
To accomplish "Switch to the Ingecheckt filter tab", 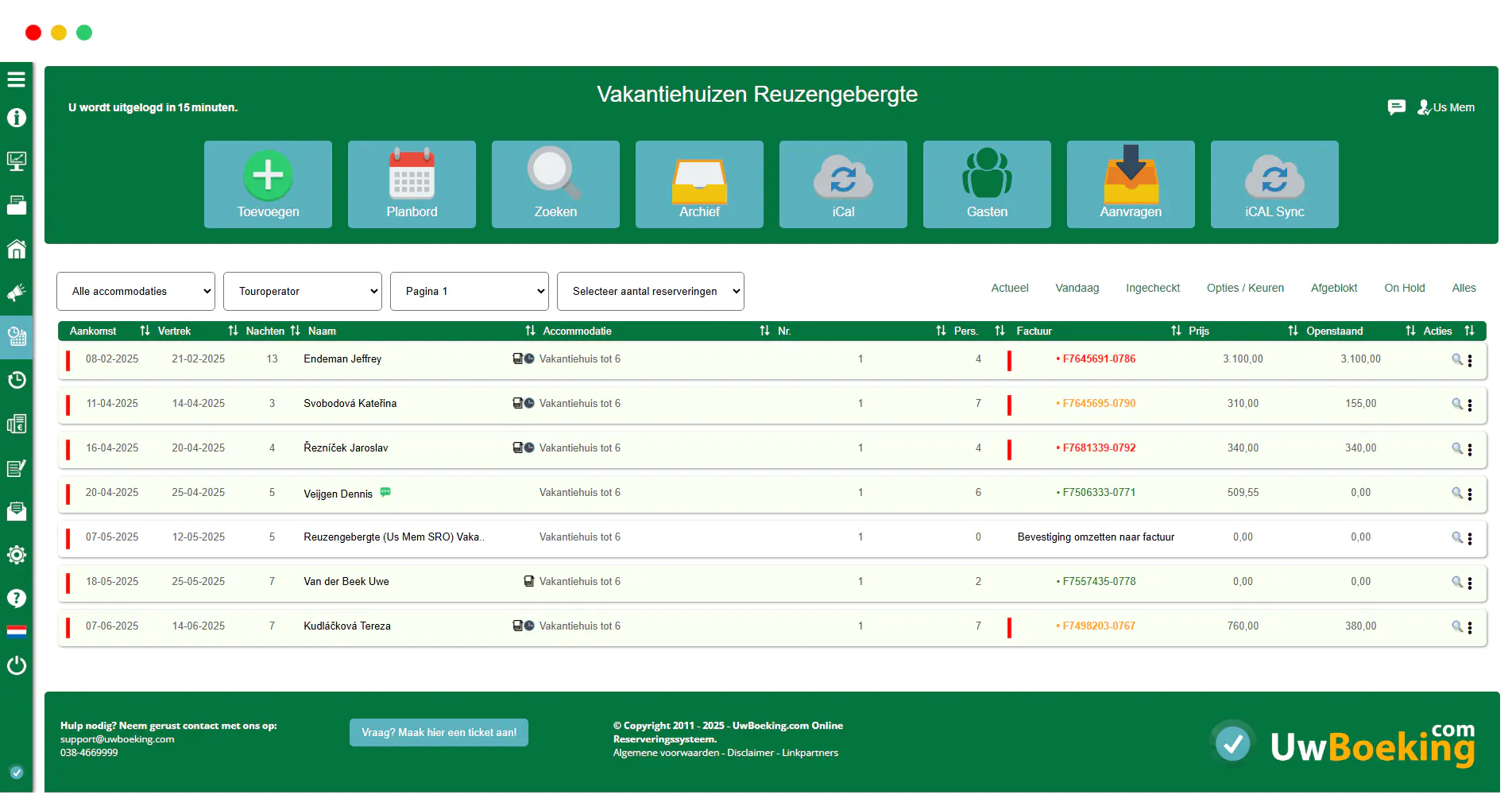I will 1152,288.
